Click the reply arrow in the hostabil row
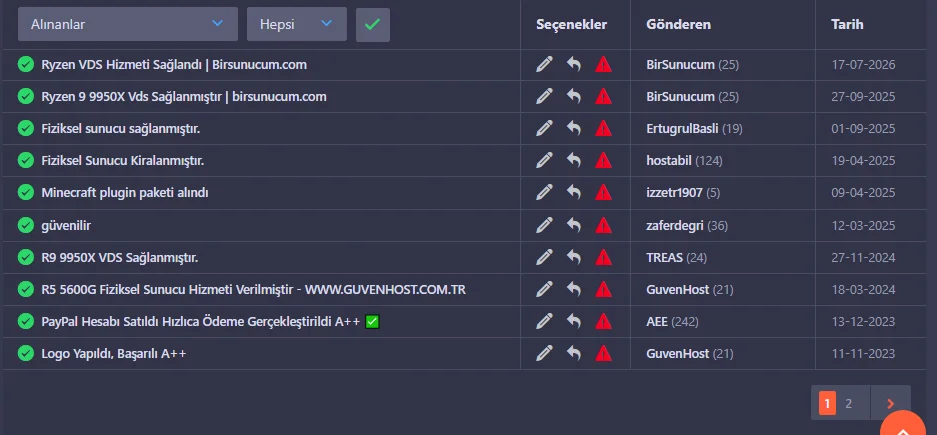937x435 pixels. pyautogui.click(x=574, y=160)
